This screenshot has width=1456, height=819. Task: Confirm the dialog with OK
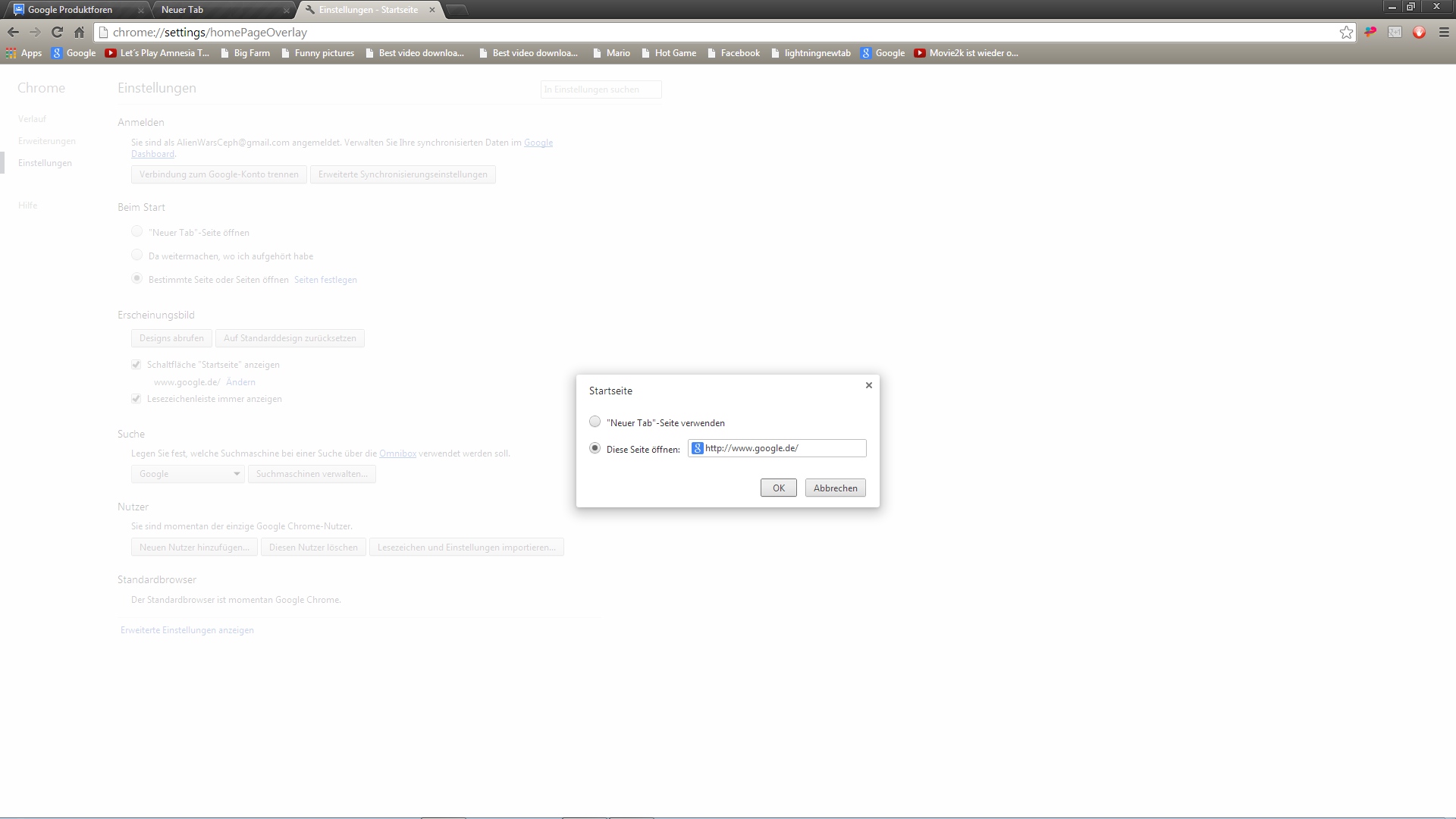(778, 488)
